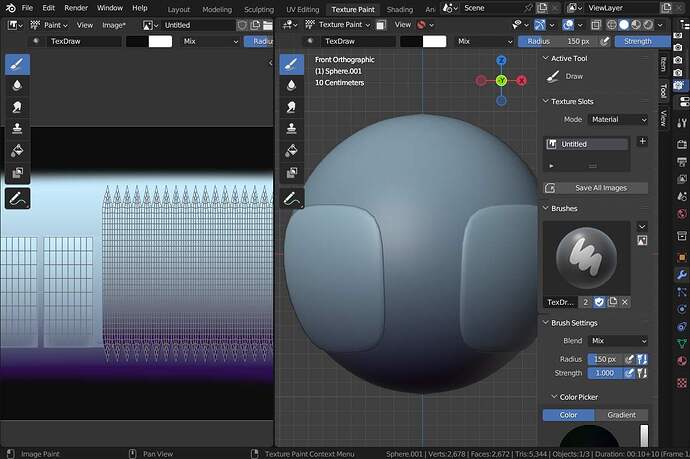Select the Clone stamp tool in the image editor
This screenshot has width=690, height=459.
(x=18, y=129)
